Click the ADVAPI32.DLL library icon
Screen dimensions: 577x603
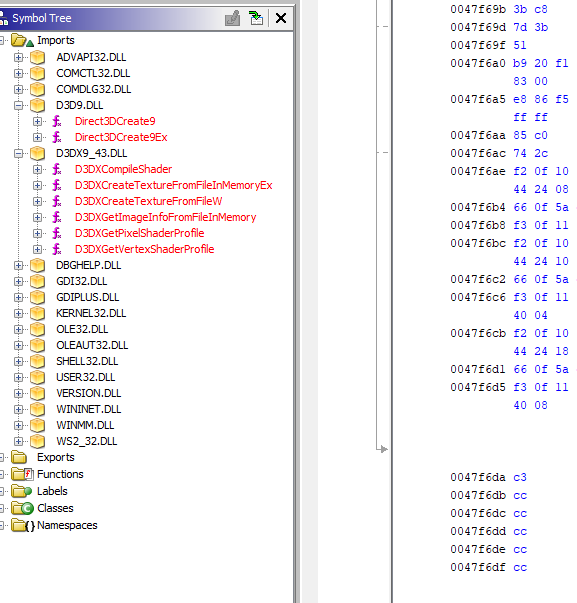37,57
